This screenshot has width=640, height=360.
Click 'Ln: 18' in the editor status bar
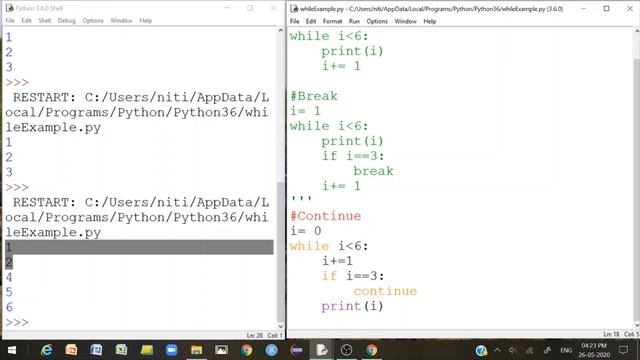point(611,334)
